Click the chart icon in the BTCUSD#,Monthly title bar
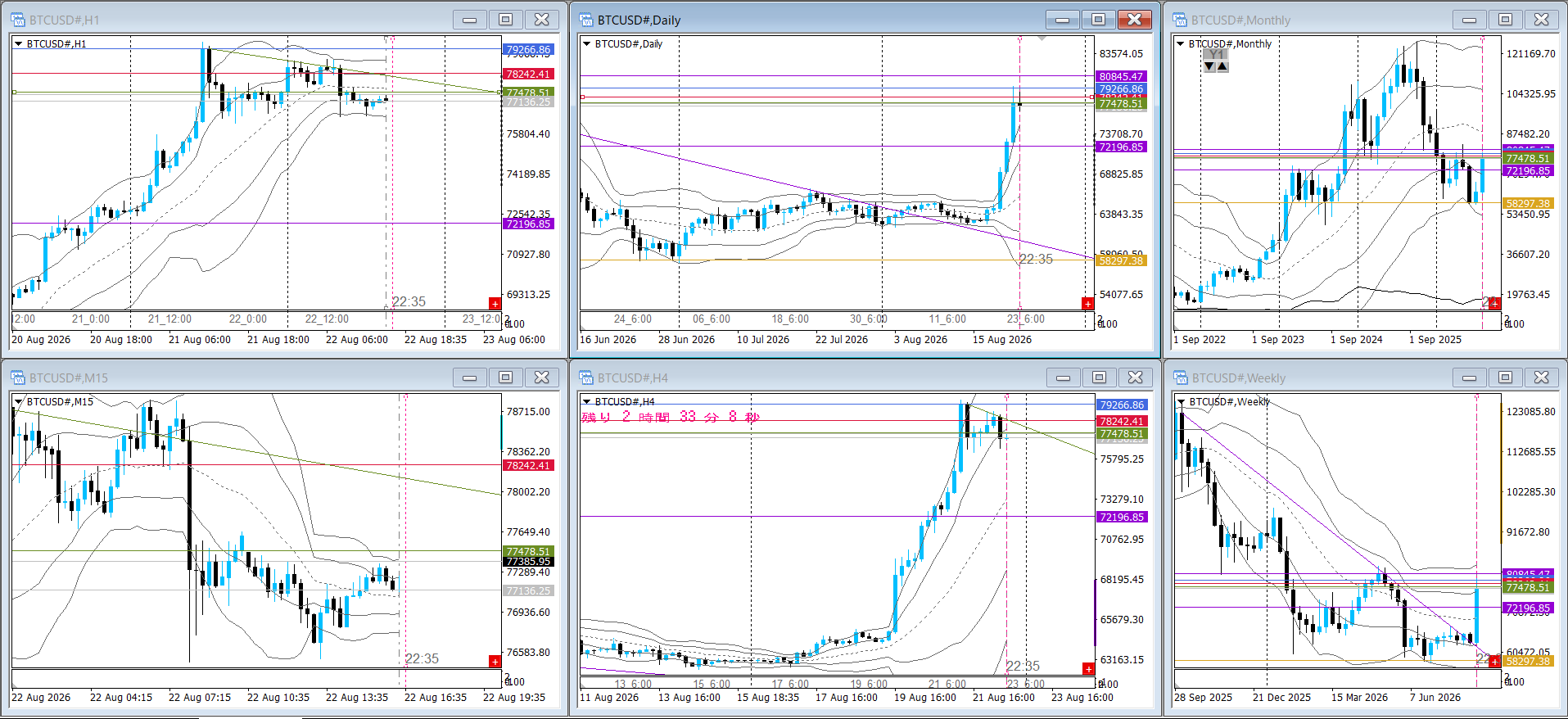Viewport: 1568px width, 719px height. tap(1180, 20)
